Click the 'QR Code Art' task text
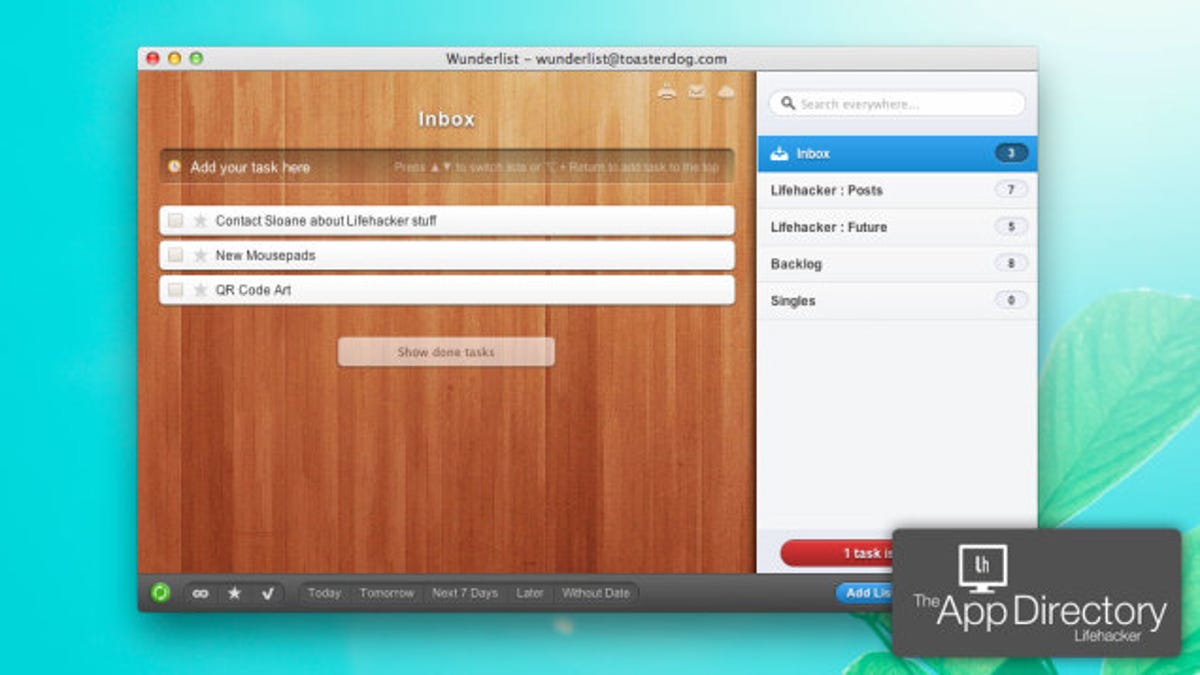 point(253,290)
